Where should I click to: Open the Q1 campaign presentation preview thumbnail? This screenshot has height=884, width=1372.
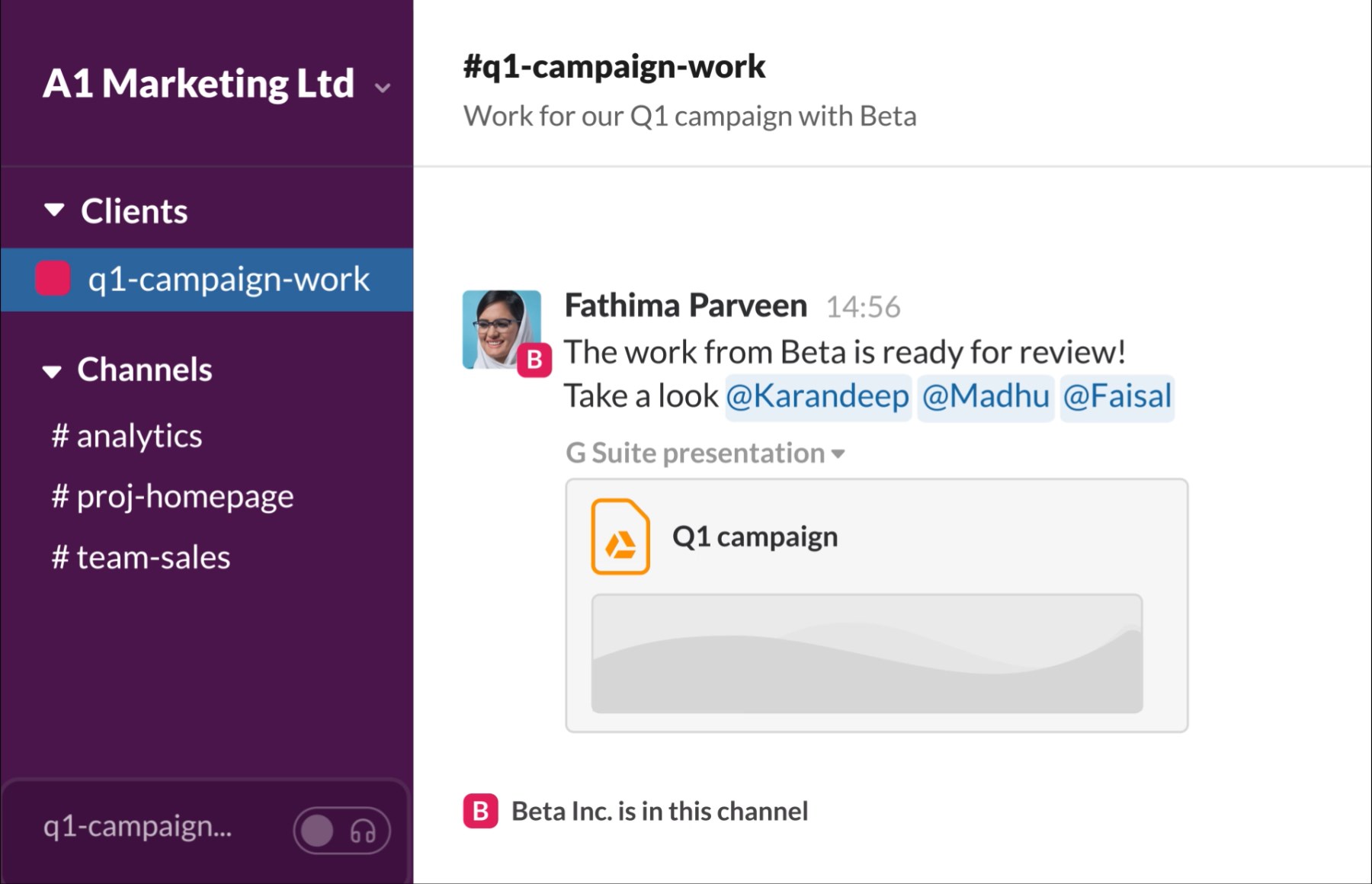tap(867, 654)
